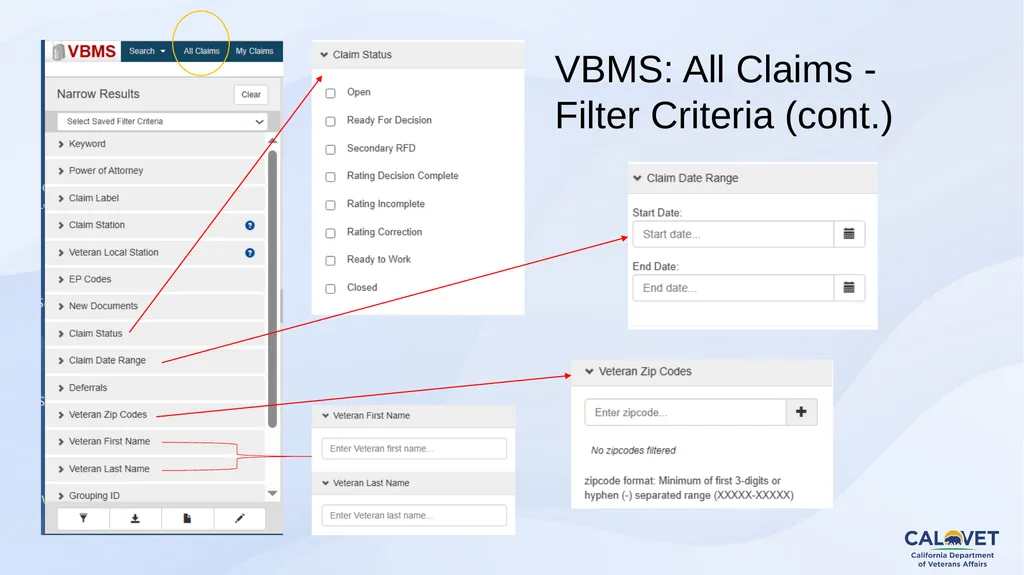The width and height of the screenshot is (1024, 575).
Task: Collapse the Claim Status panel header
Action: pyautogui.click(x=418, y=55)
